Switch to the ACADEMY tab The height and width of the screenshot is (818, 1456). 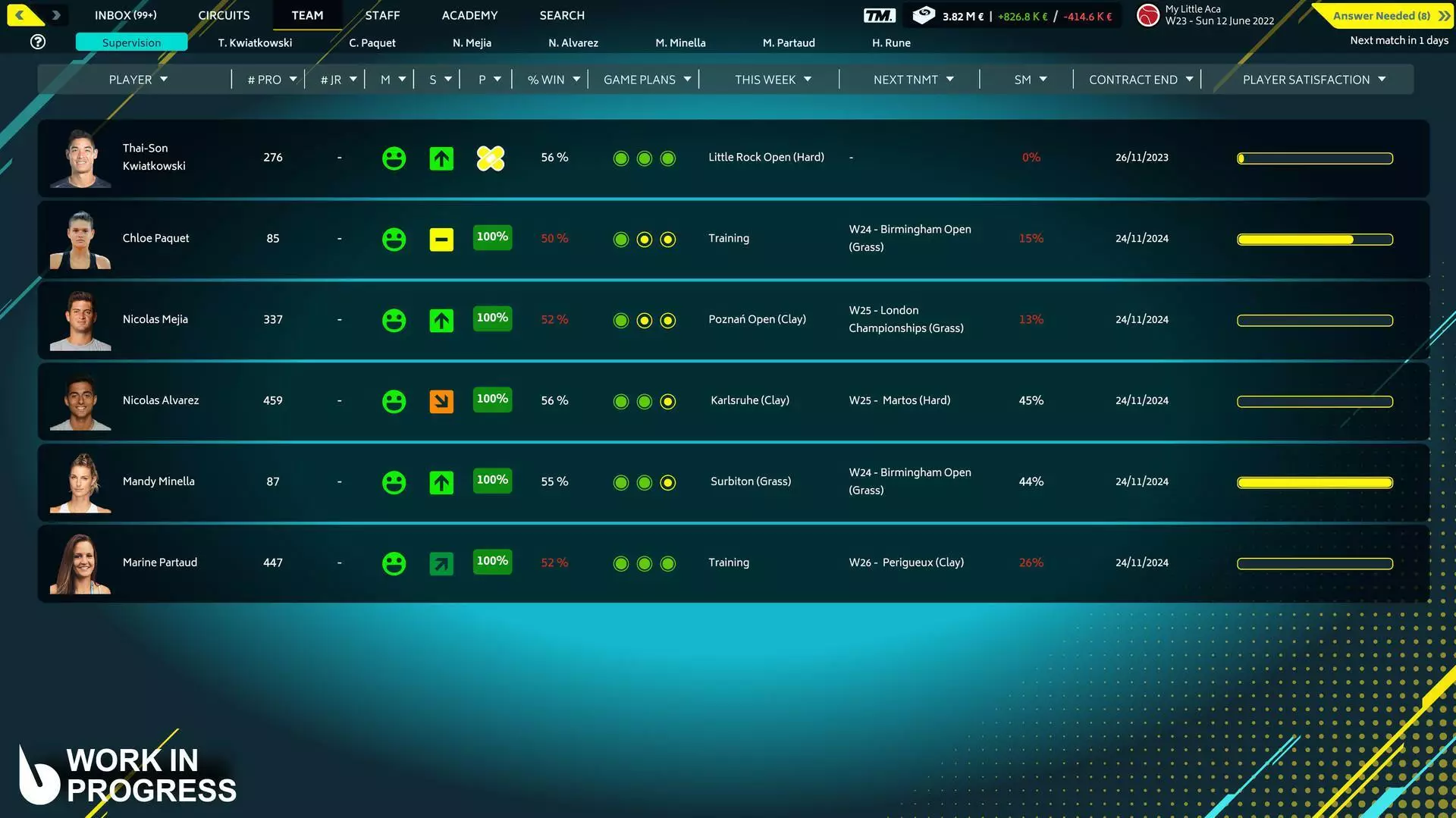(469, 15)
